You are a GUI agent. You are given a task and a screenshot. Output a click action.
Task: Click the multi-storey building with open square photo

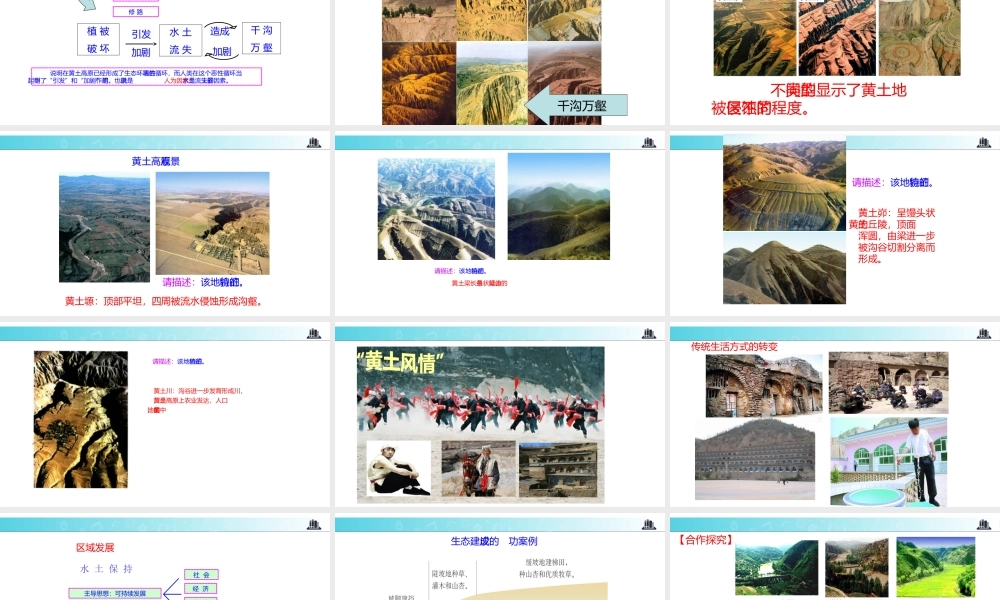pyautogui.click(x=755, y=458)
